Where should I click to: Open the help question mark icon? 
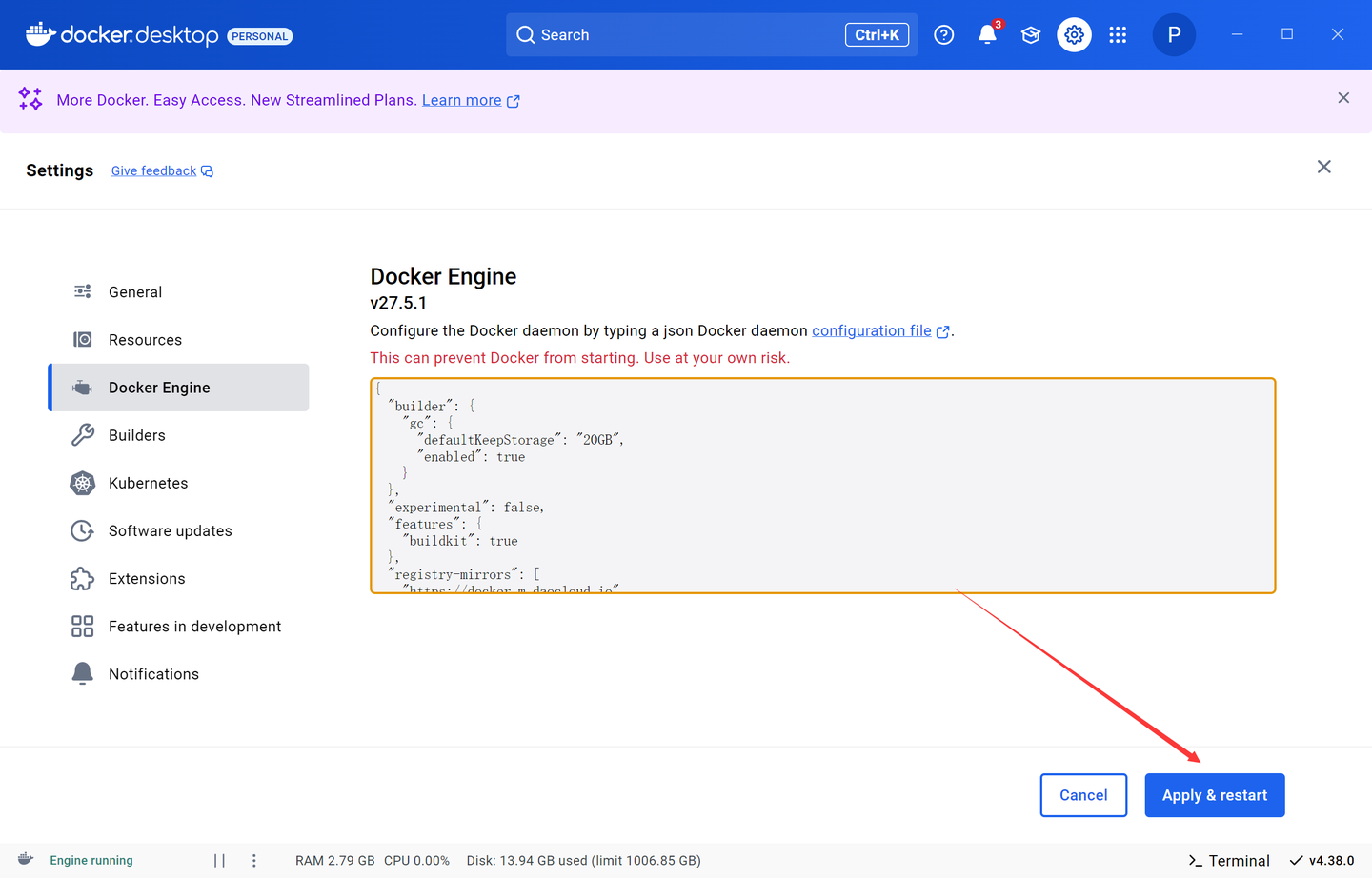[943, 35]
